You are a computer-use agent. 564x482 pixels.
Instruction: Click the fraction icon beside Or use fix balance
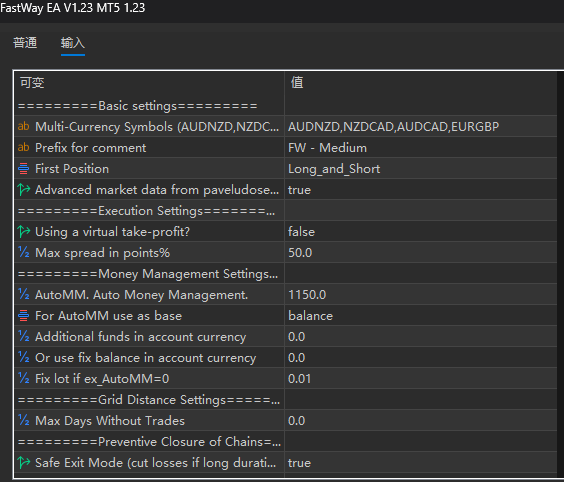(24, 357)
